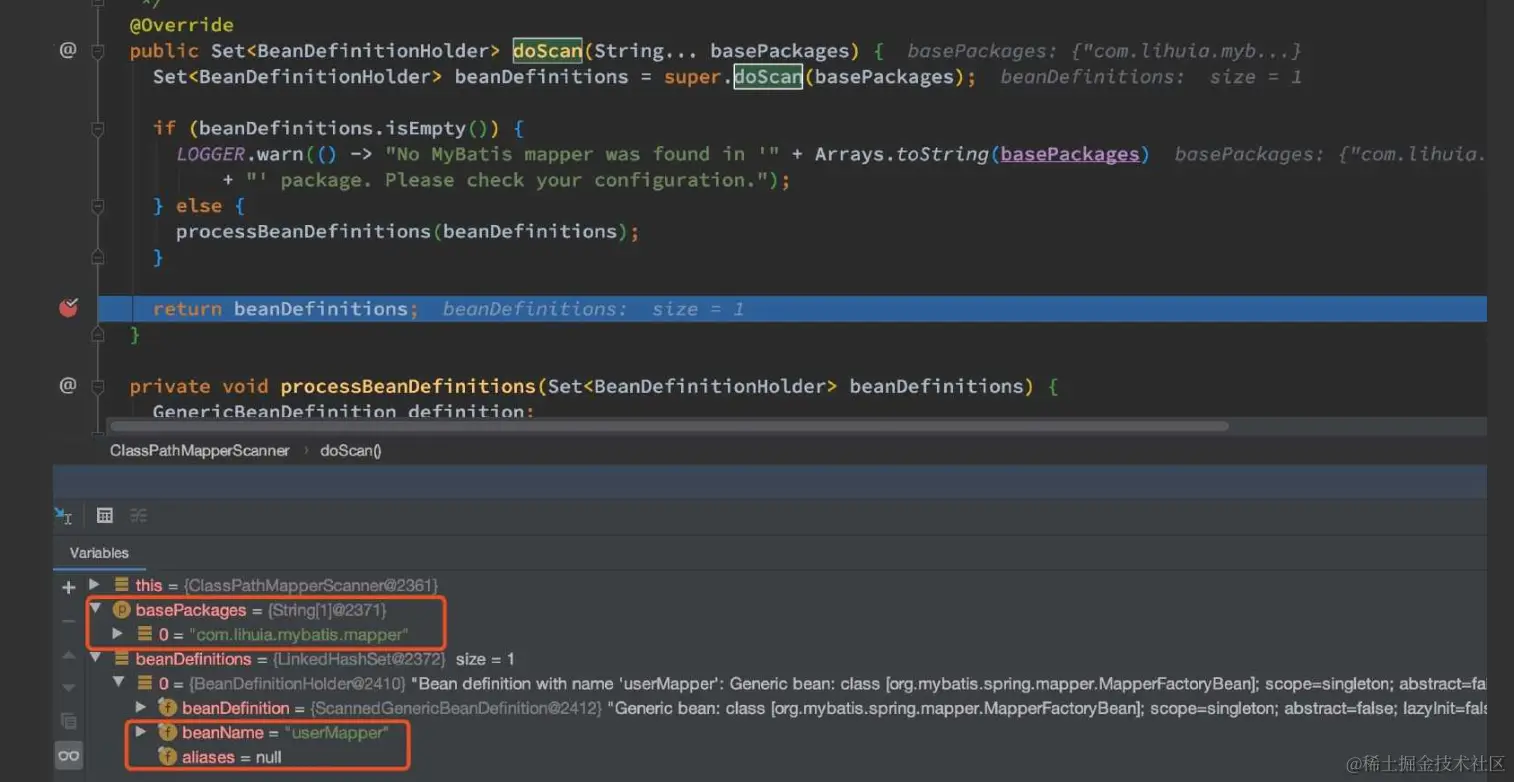The height and width of the screenshot is (782, 1514).
Task: Click the object icon beside 'this' variable
Action: (x=121, y=585)
